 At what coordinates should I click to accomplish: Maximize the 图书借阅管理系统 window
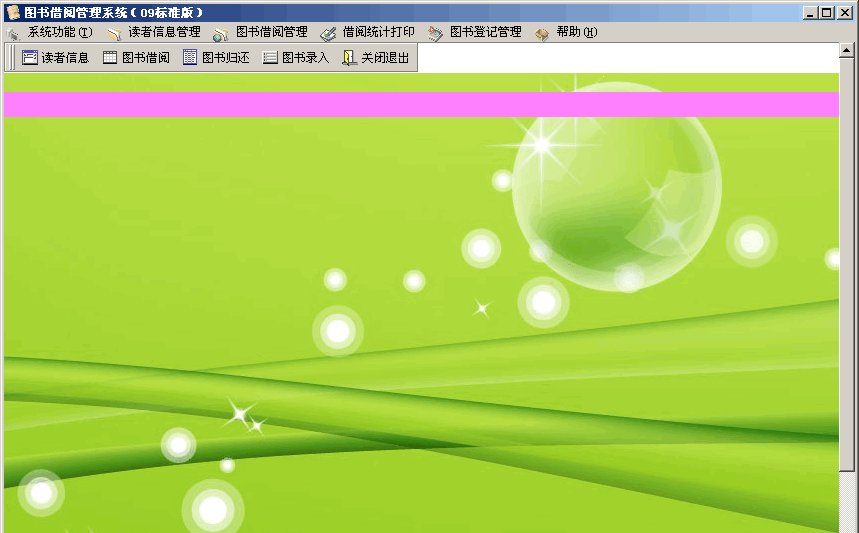827,13
